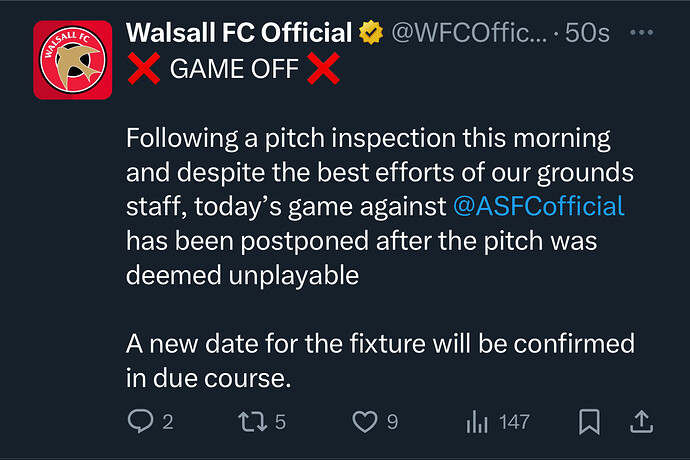
Task: Click the Walsall FC profile avatar
Action: (x=73, y=60)
